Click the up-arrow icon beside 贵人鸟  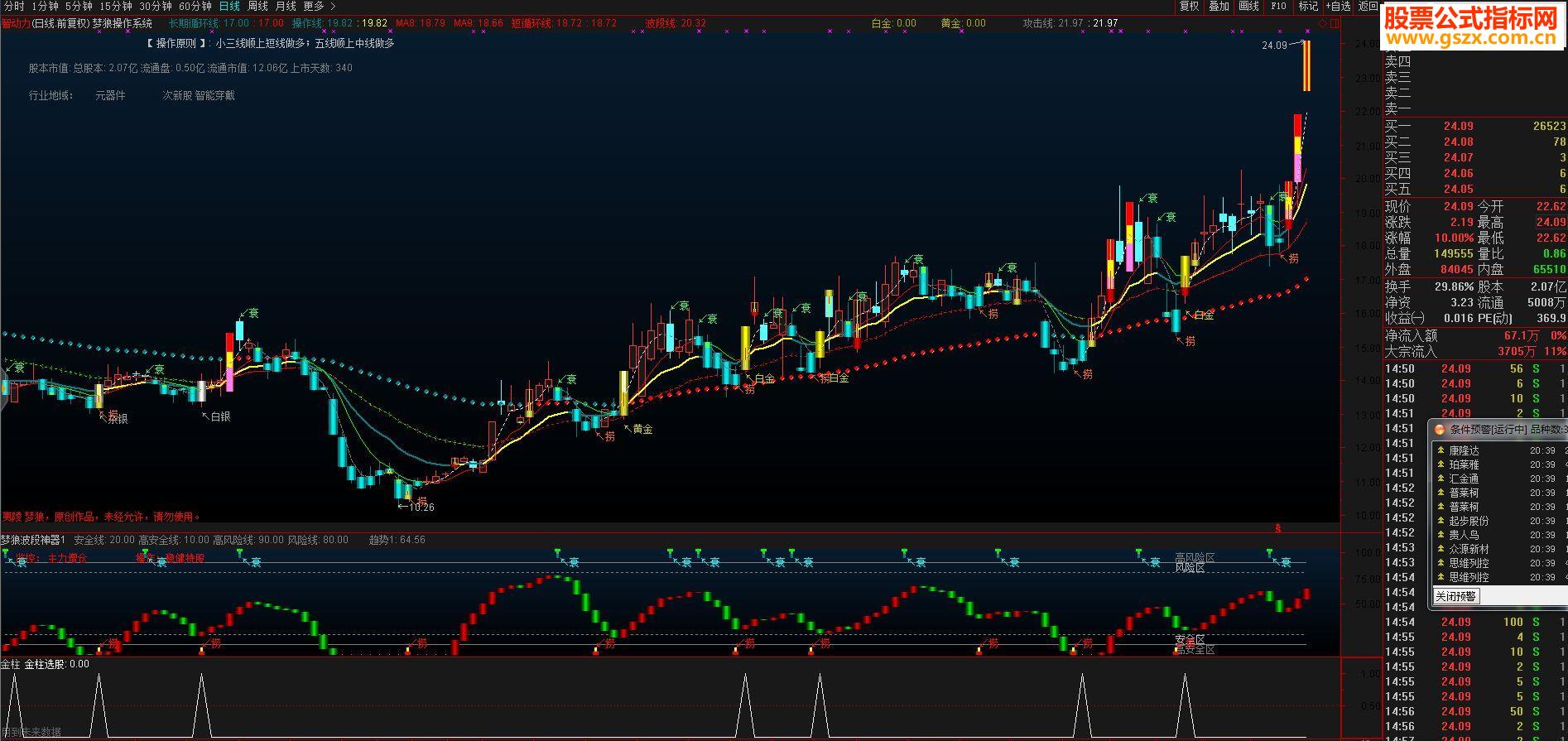pyautogui.click(x=1441, y=536)
